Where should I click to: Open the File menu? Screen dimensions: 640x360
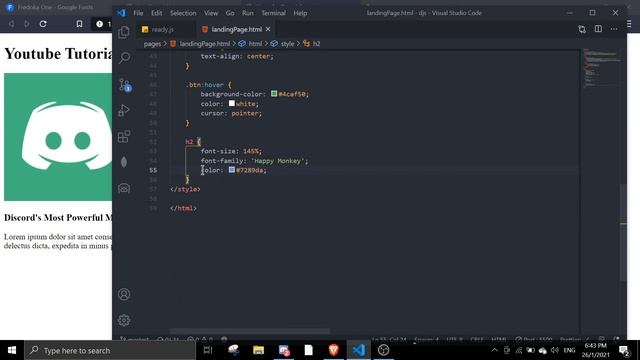[138, 13]
